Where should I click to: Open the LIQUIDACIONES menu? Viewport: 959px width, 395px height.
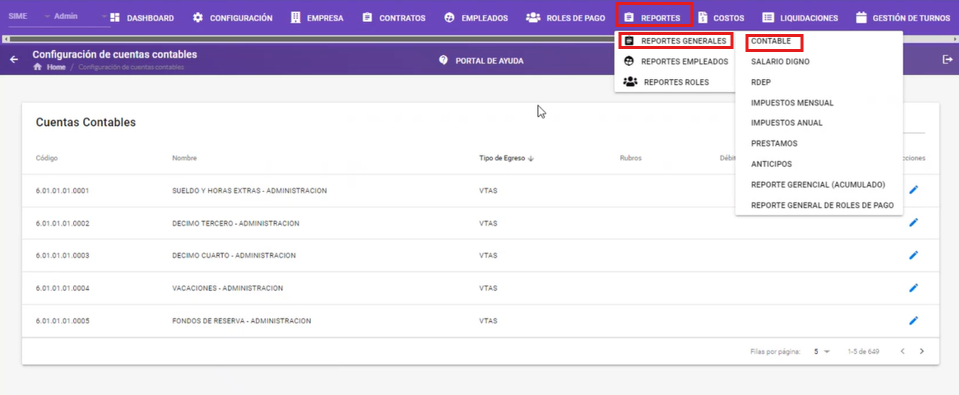pyautogui.click(x=800, y=18)
